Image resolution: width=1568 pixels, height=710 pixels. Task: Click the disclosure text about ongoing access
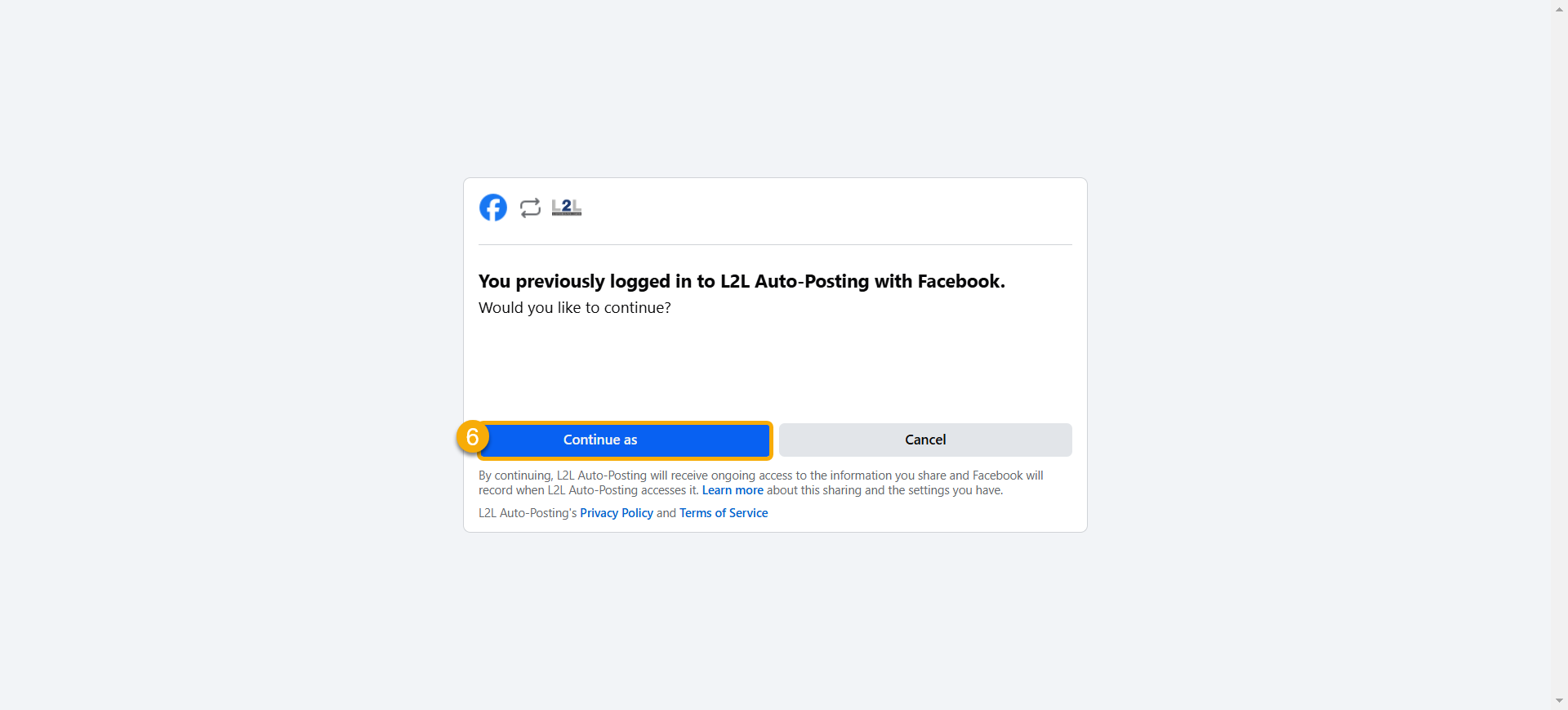coord(759,483)
